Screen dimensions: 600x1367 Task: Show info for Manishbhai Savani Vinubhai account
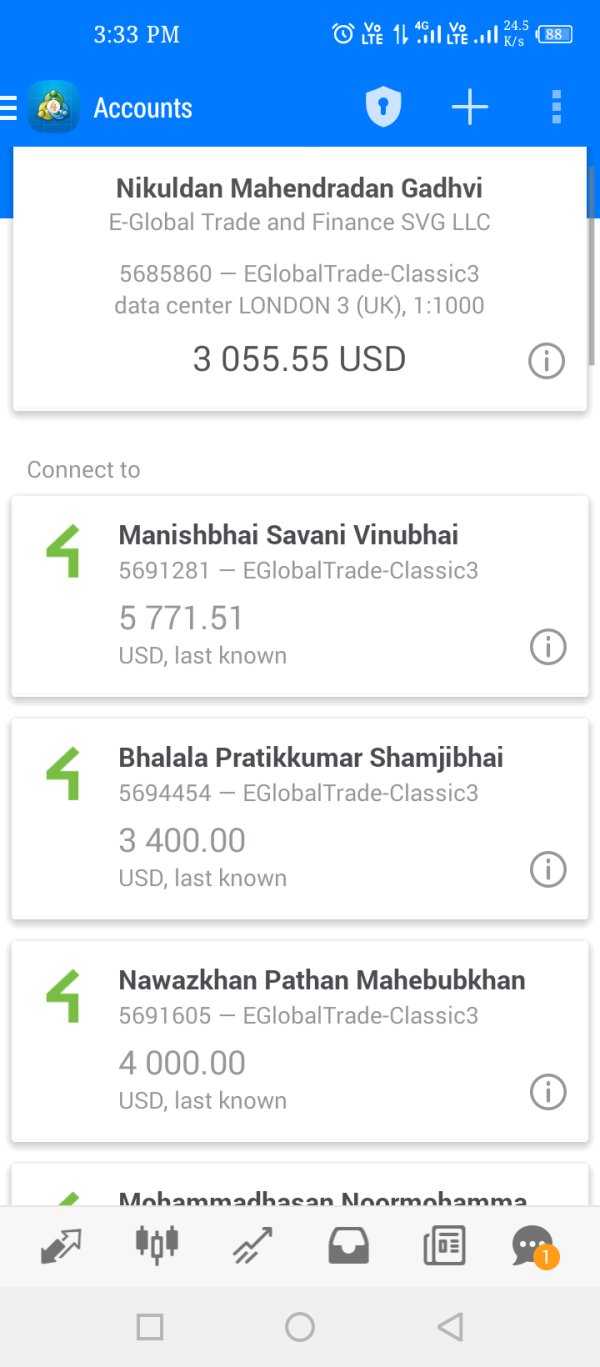click(547, 648)
